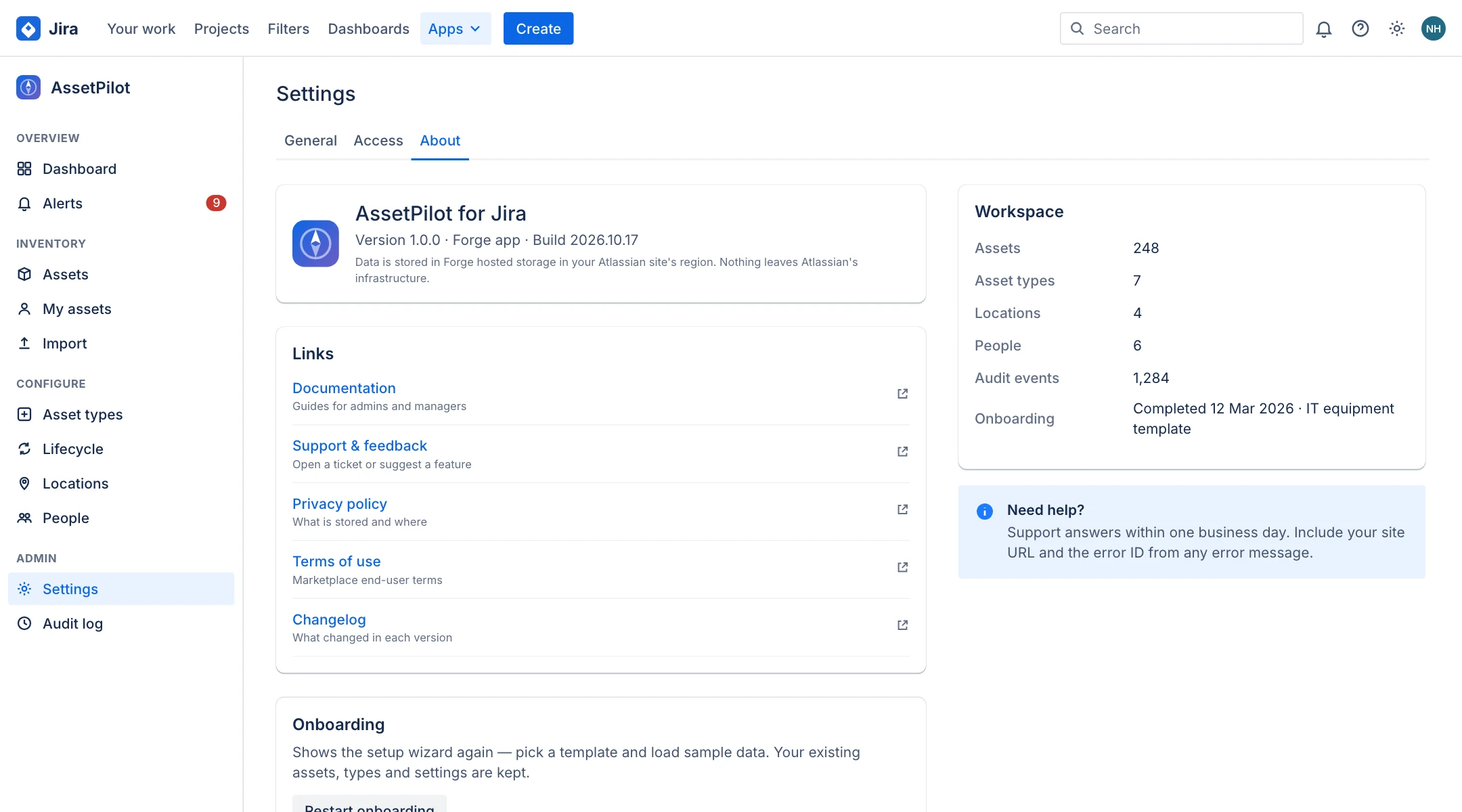Open Asset types configuration
The height and width of the screenshot is (812, 1462).
pos(121,415)
